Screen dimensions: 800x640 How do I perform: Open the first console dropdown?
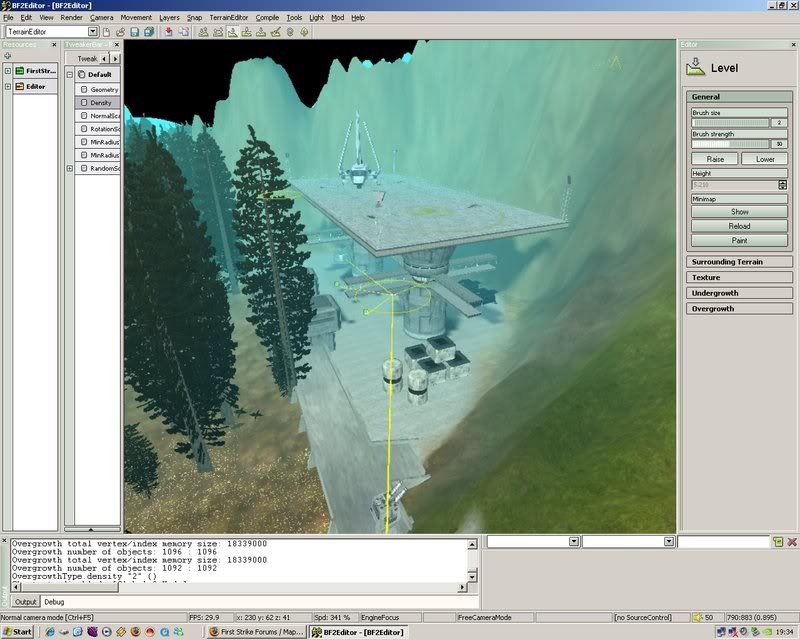[573, 541]
